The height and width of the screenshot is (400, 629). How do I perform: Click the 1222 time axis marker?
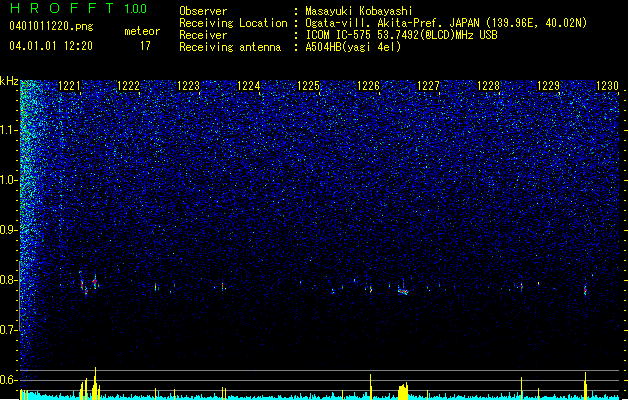click(x=128, y=86)
